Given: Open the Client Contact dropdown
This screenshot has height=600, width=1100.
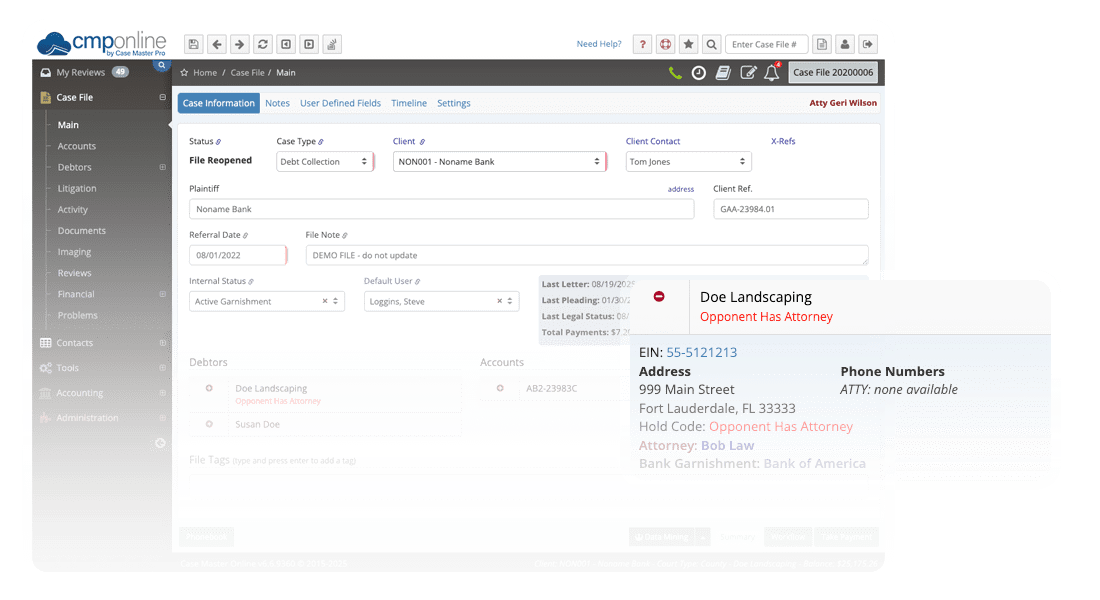Looking at the screenshot, I should click(x=688, y=161).
